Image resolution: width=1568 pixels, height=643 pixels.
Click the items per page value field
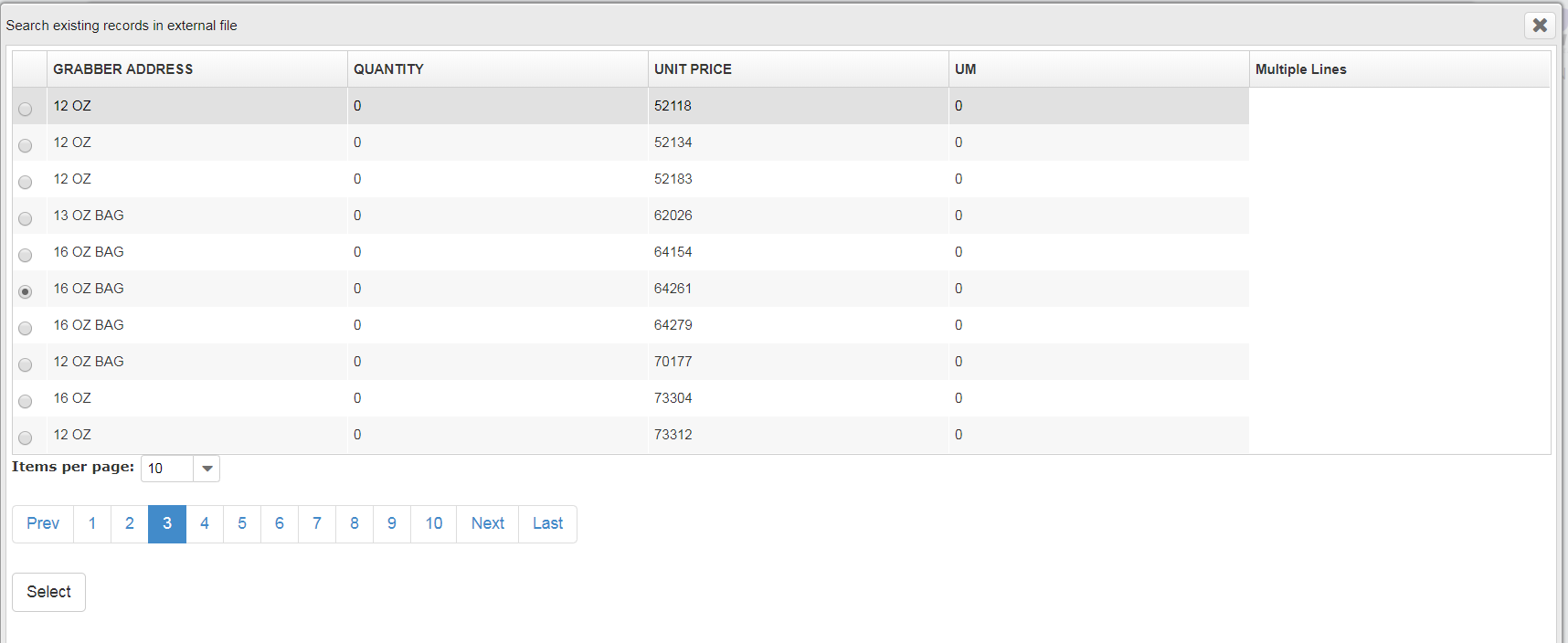(166, 469)
